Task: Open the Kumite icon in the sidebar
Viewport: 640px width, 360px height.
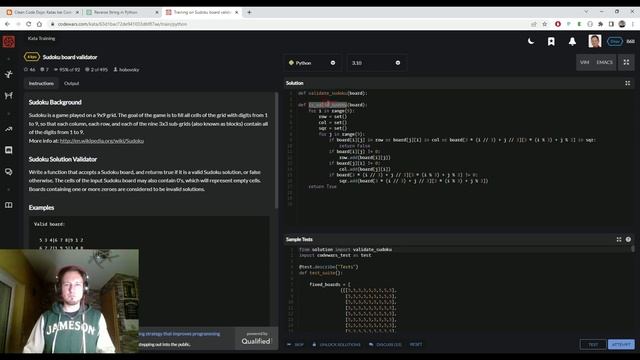Action: [9, 96]
